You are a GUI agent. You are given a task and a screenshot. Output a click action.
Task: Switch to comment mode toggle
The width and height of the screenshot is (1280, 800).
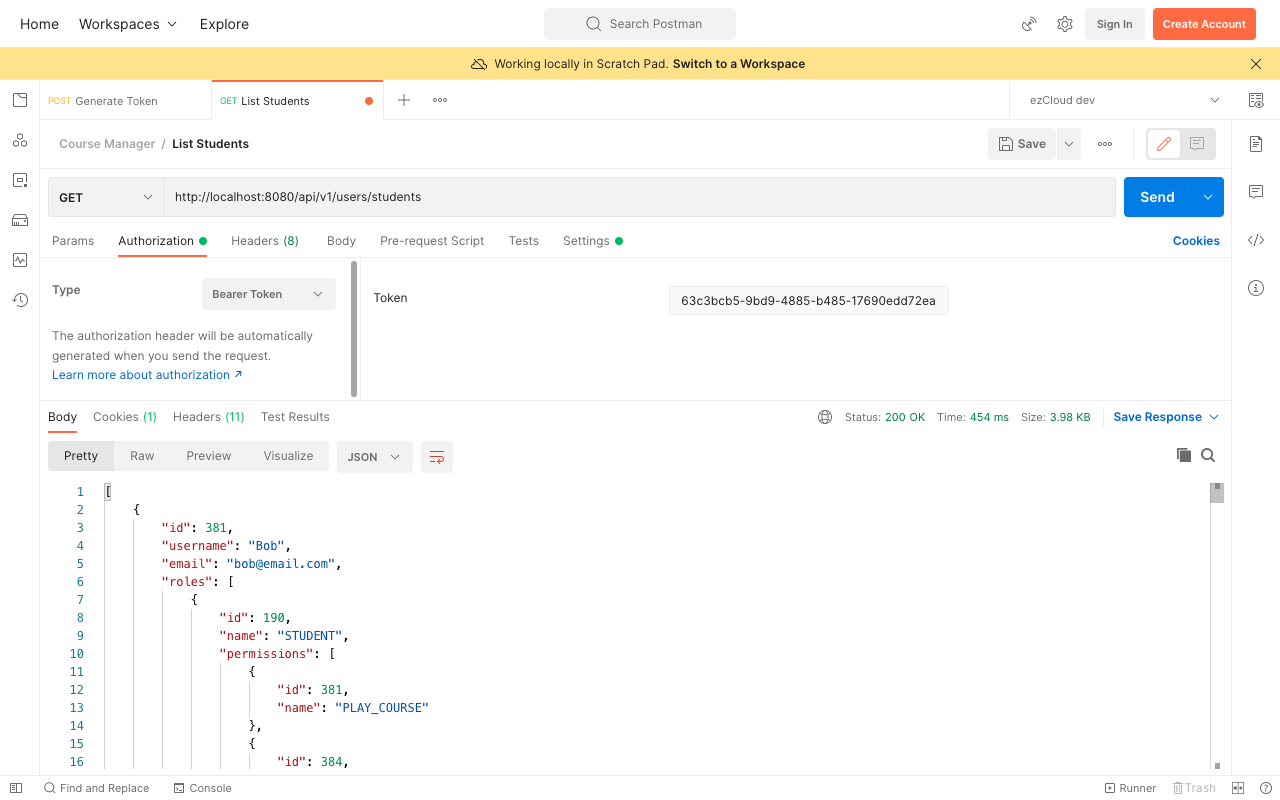click(x=1197, y=144)
